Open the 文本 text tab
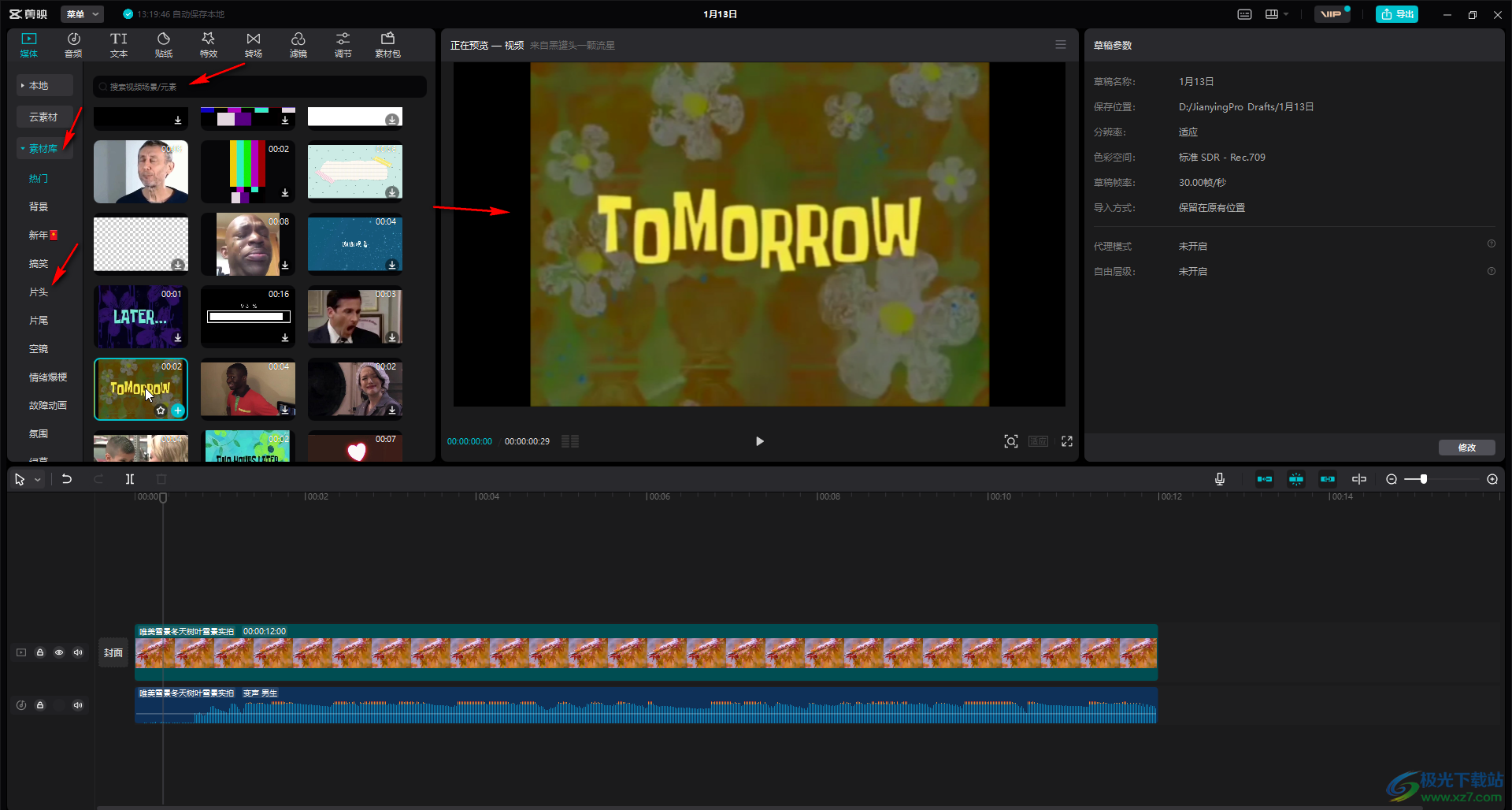The height and width of the screenshot is (810, 1512). click(x=119, y=45)
